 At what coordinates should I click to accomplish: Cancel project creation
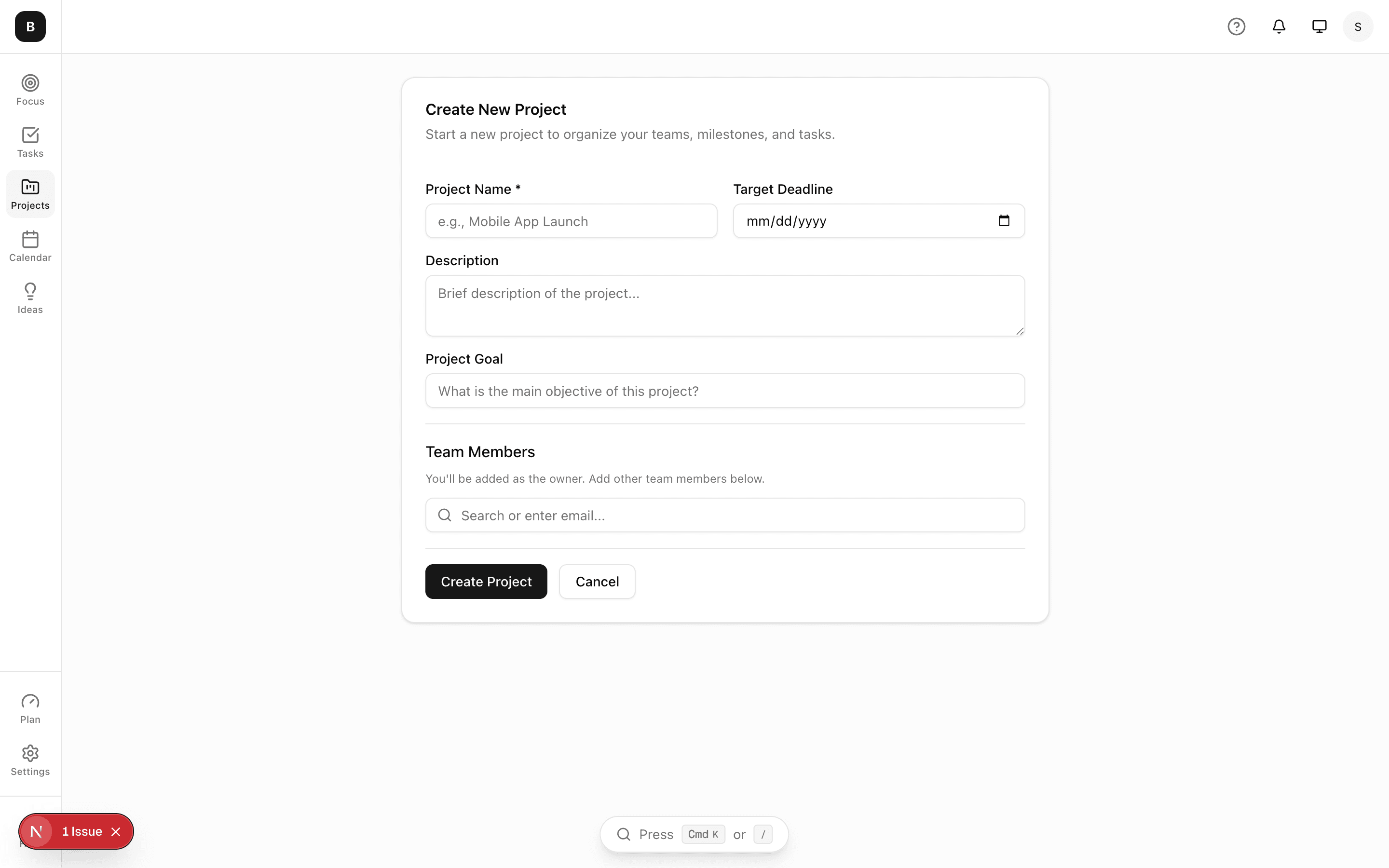coord(597,581)
